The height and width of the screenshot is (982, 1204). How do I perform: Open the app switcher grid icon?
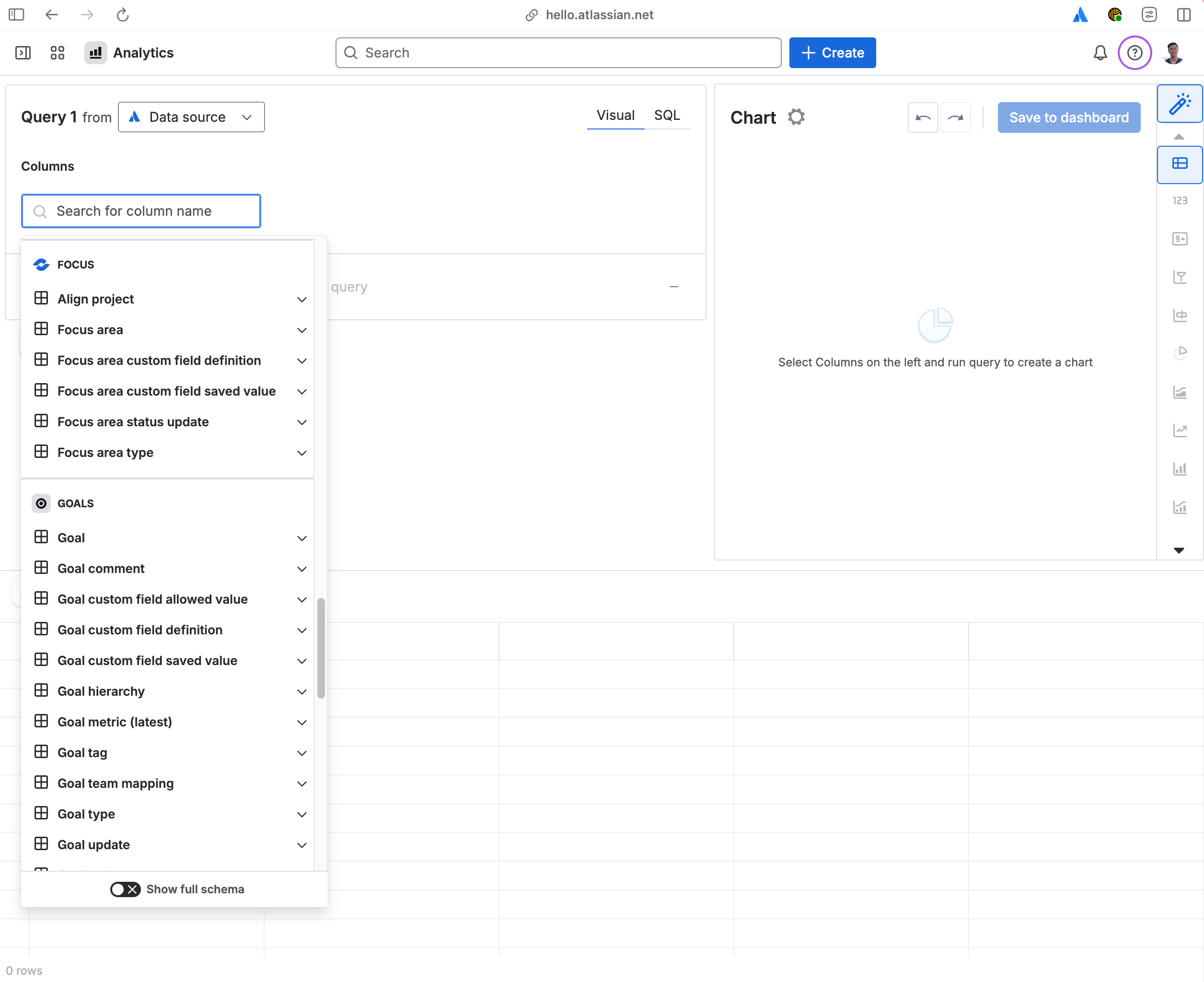pos(57,53)
